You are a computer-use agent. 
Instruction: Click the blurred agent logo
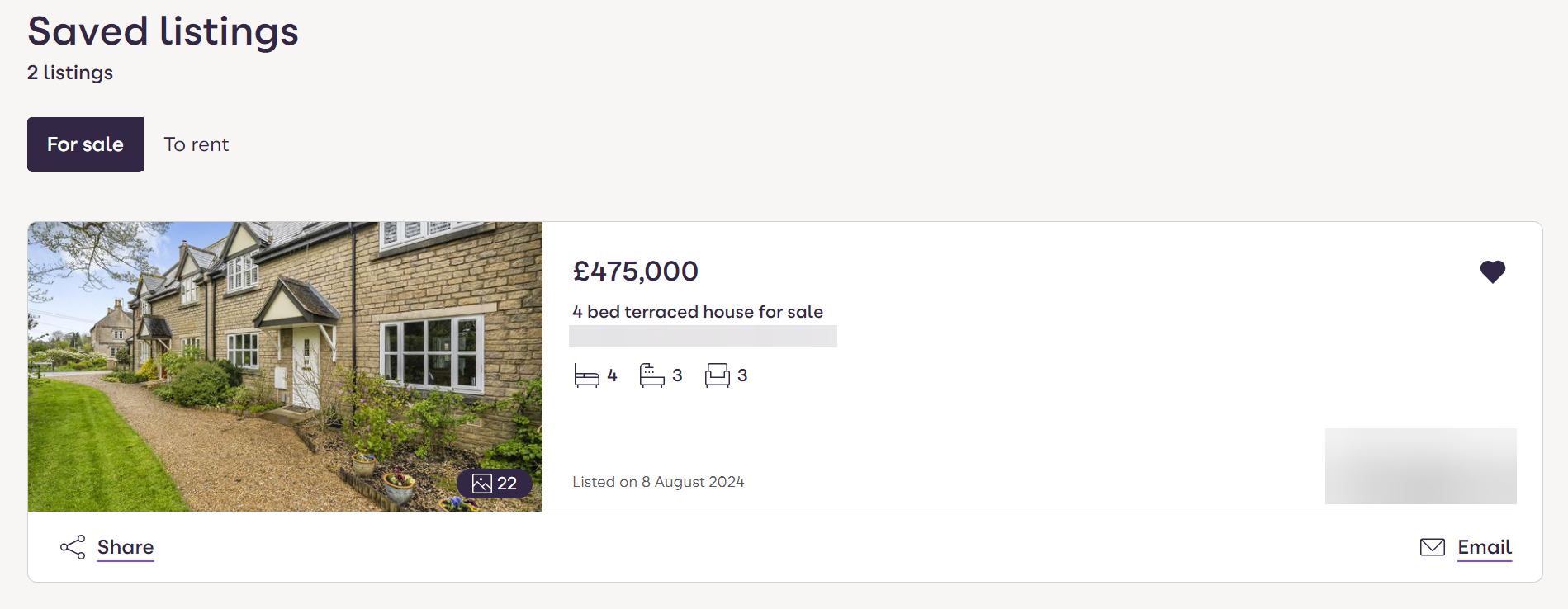click(1420, 466)
